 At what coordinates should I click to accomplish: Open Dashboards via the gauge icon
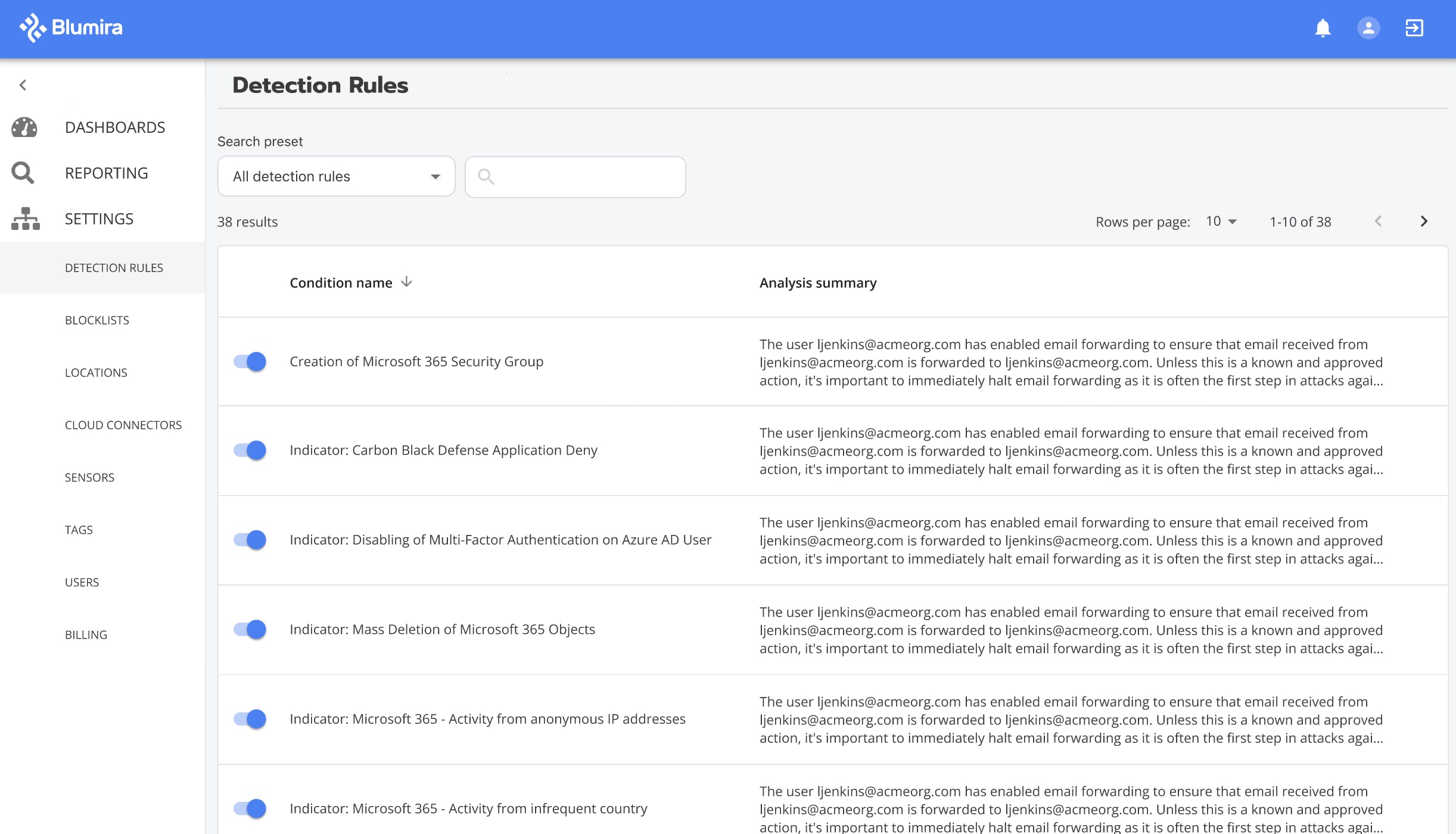[24, 127]
